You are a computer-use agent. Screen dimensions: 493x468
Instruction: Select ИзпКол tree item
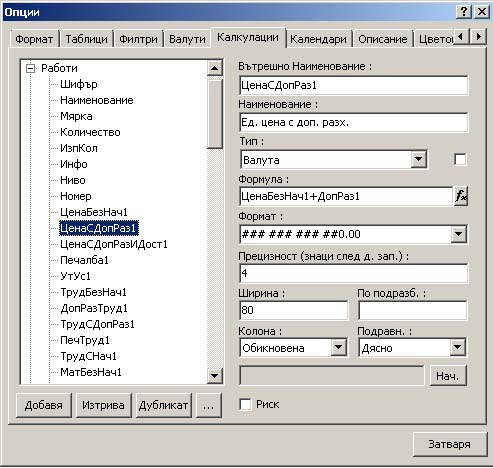point(79,148)
